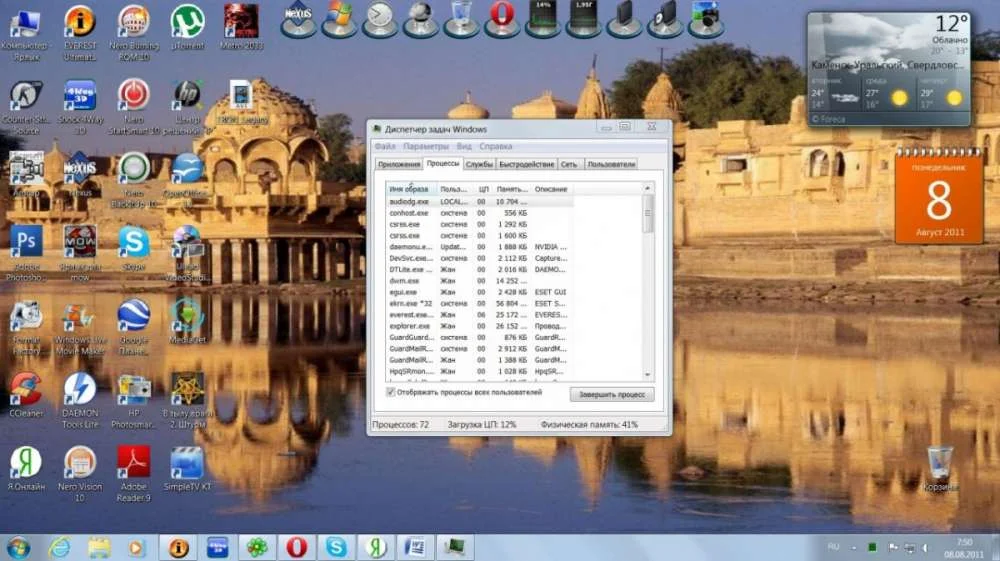The image size is (1000, 561).
Task: Switch to the Быстродействие tab
Action: click(526, 164)
